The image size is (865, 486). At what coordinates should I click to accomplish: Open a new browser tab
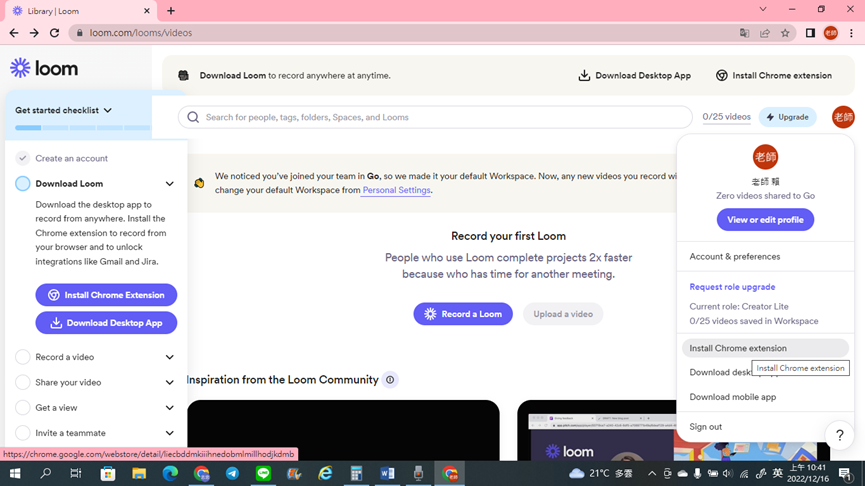click(171, 10)
